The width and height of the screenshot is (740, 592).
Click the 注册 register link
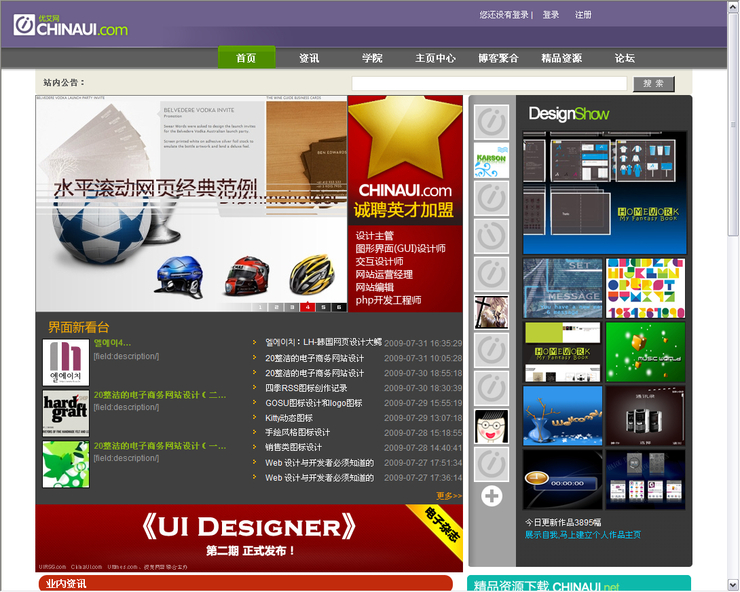(x=583, y=15)
